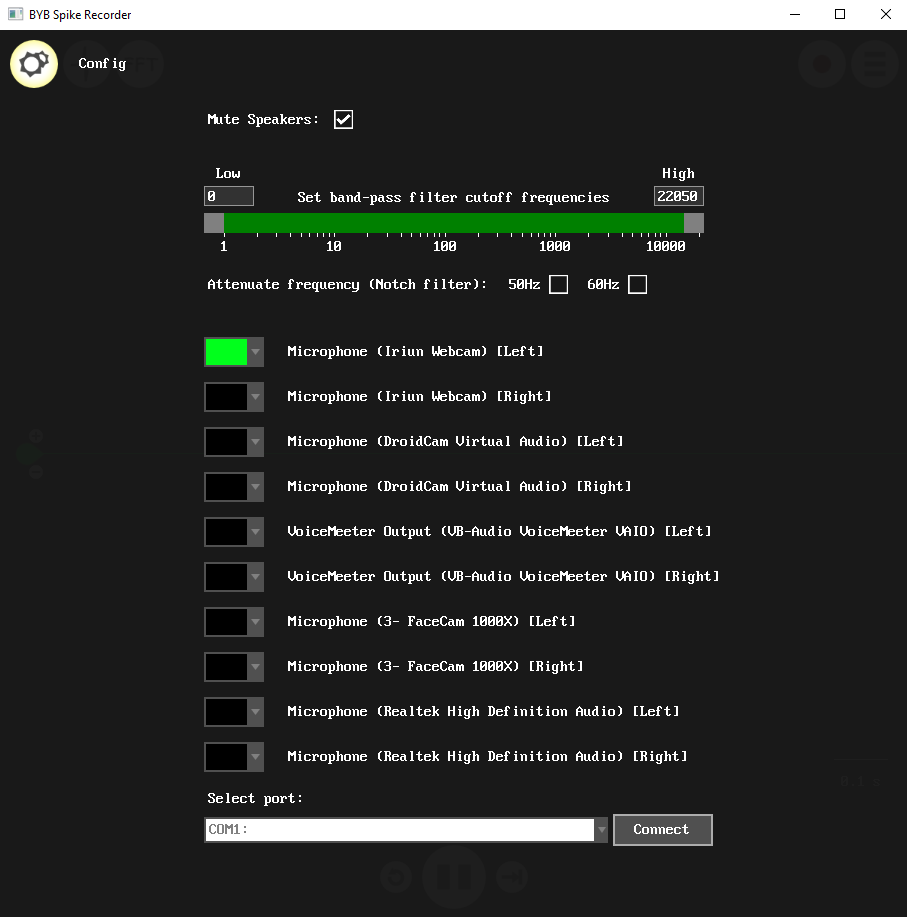Enable the 60Hz notch filter
This screenshot has width=907, height=917.
click(x=637, y=285)
